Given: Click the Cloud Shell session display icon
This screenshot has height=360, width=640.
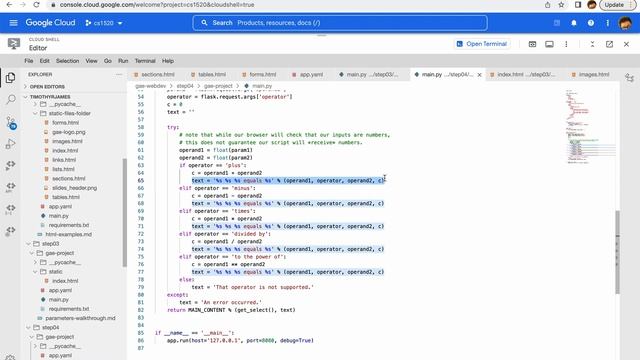Looking at the screenshot, I should [x=549, y=44].
